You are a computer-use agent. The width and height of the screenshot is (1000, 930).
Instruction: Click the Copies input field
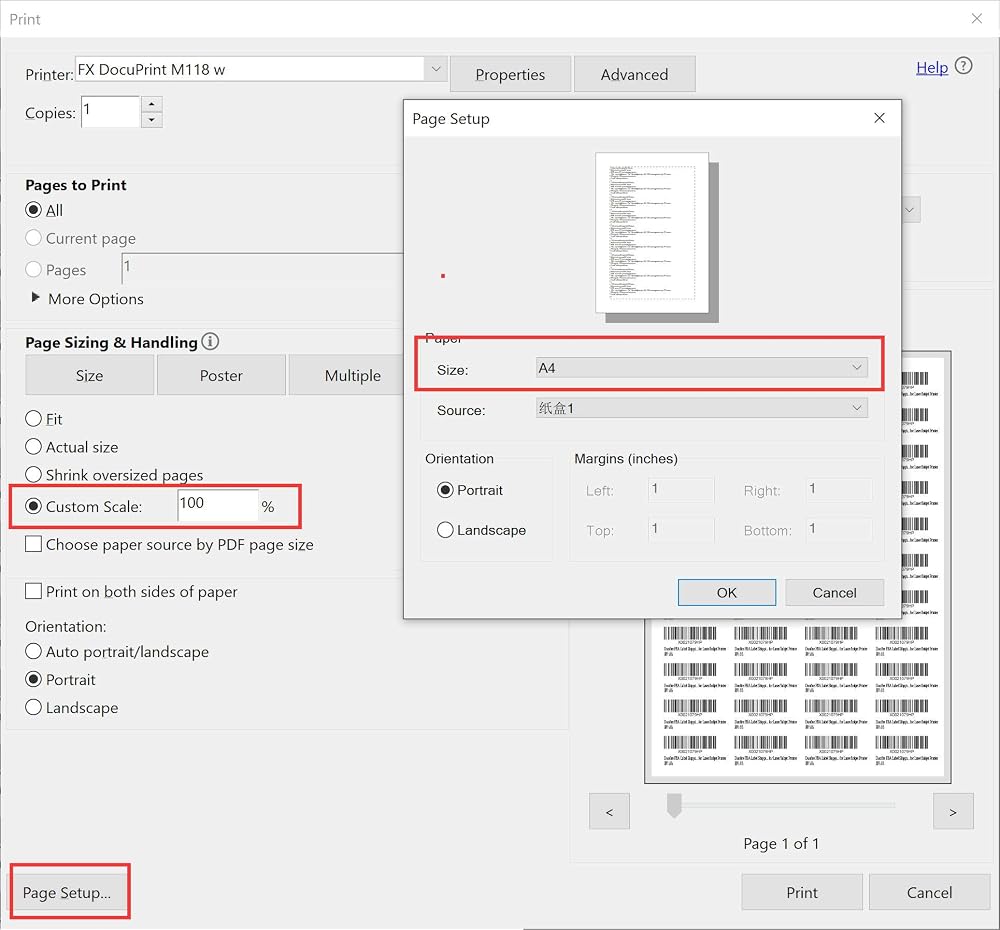[110, 112]
